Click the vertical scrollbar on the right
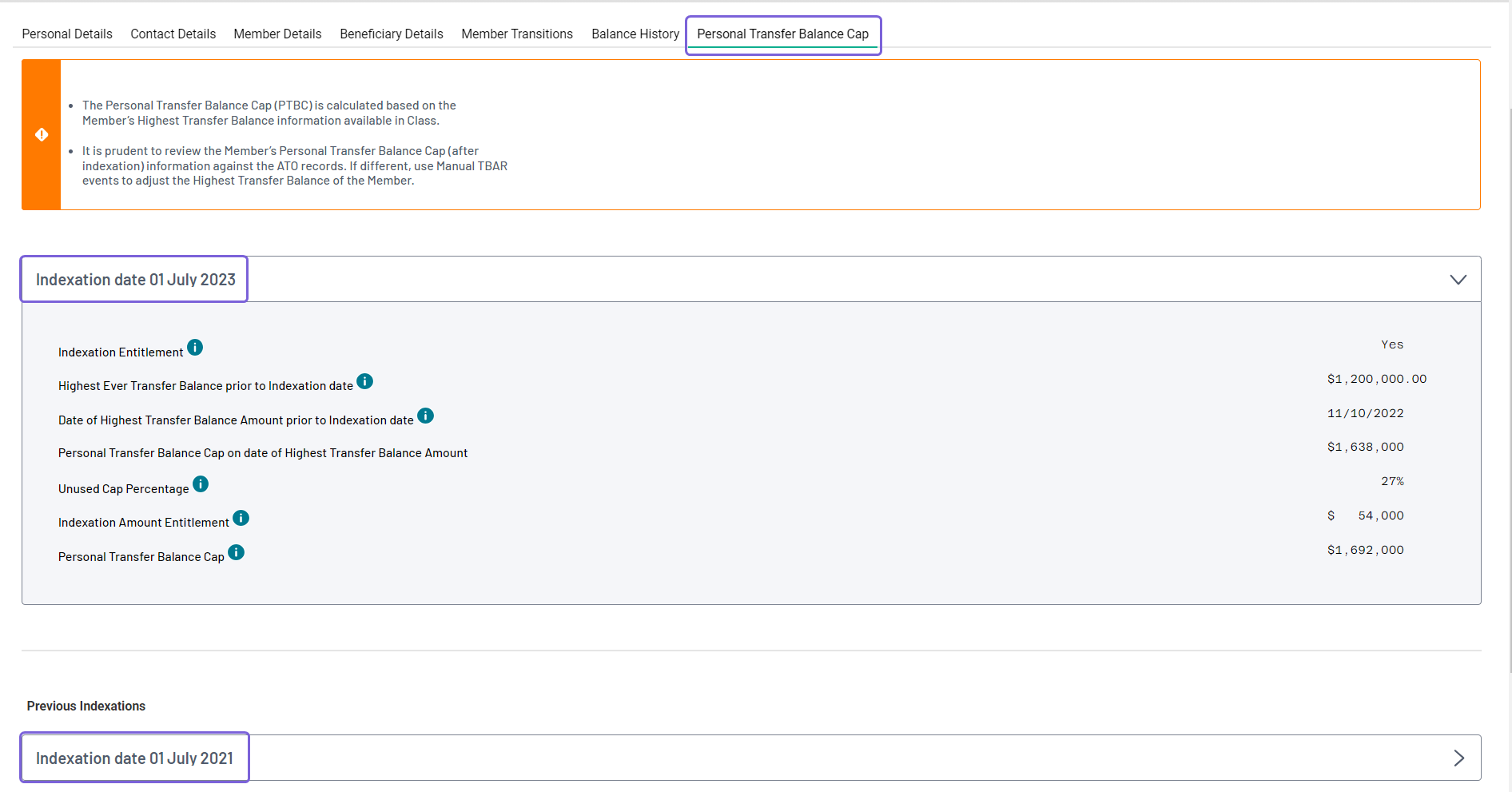 coord(1509,392)
